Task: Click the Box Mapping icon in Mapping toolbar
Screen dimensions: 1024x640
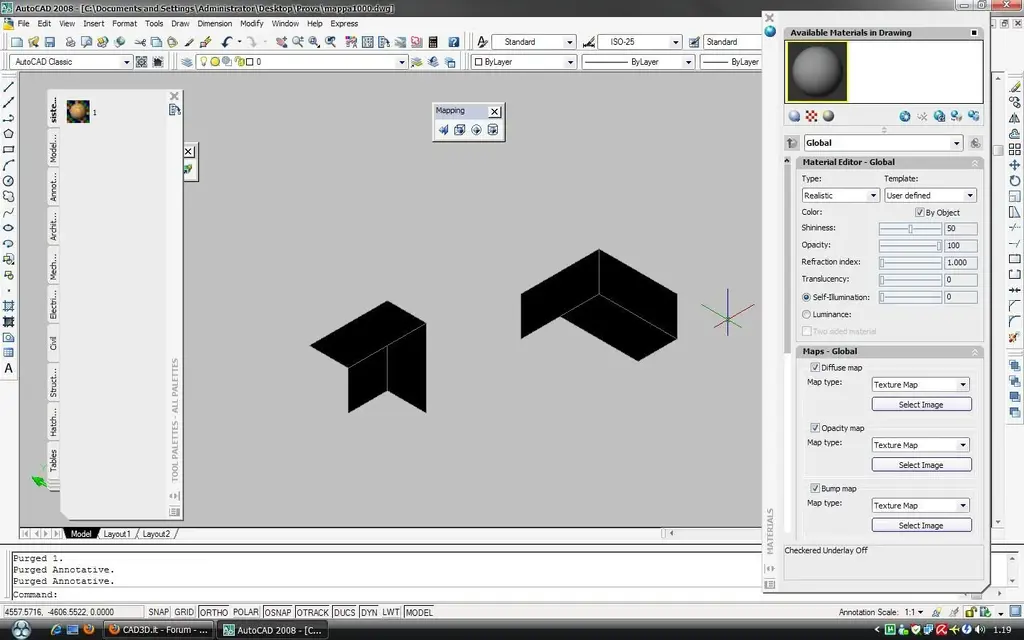Action: click(460, 130)
